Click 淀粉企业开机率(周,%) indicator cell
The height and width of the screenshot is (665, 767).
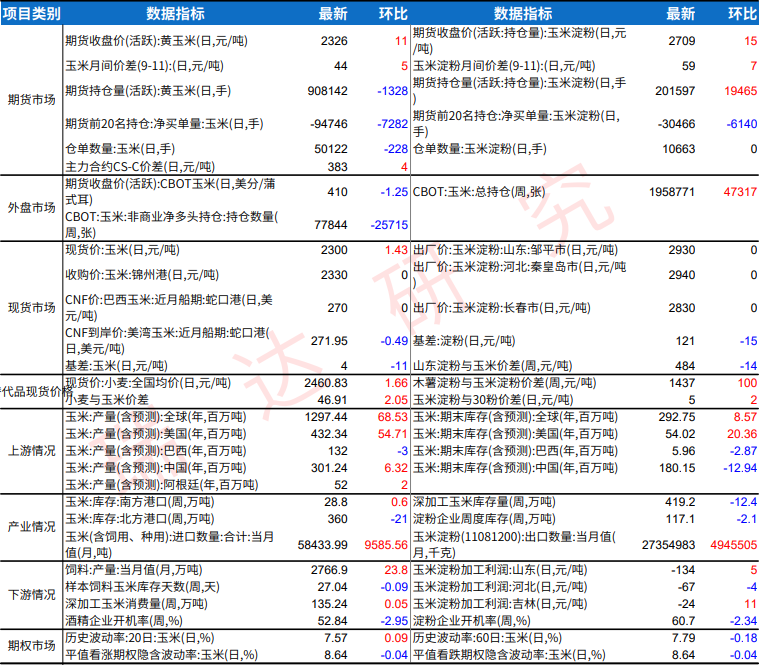pos(472,621)
